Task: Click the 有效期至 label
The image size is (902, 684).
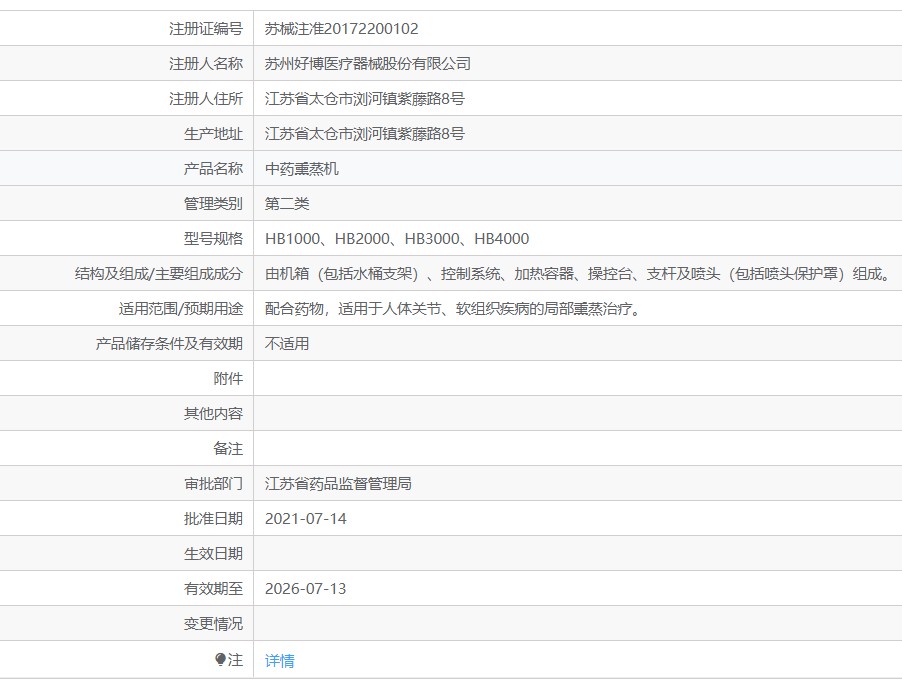Action: [x=213, y=589]
